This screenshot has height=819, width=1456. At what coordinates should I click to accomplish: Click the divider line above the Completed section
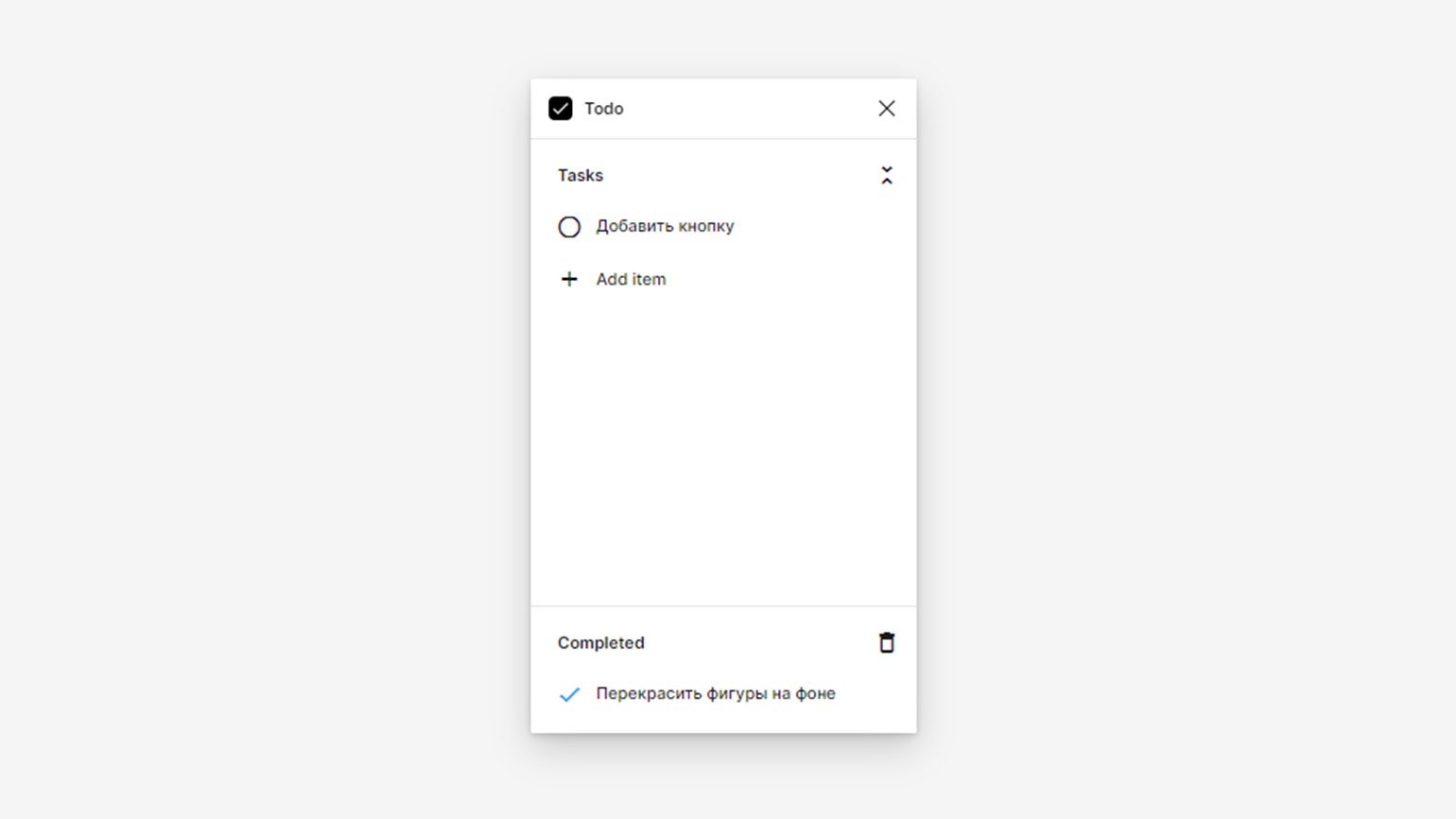(723, 606)
